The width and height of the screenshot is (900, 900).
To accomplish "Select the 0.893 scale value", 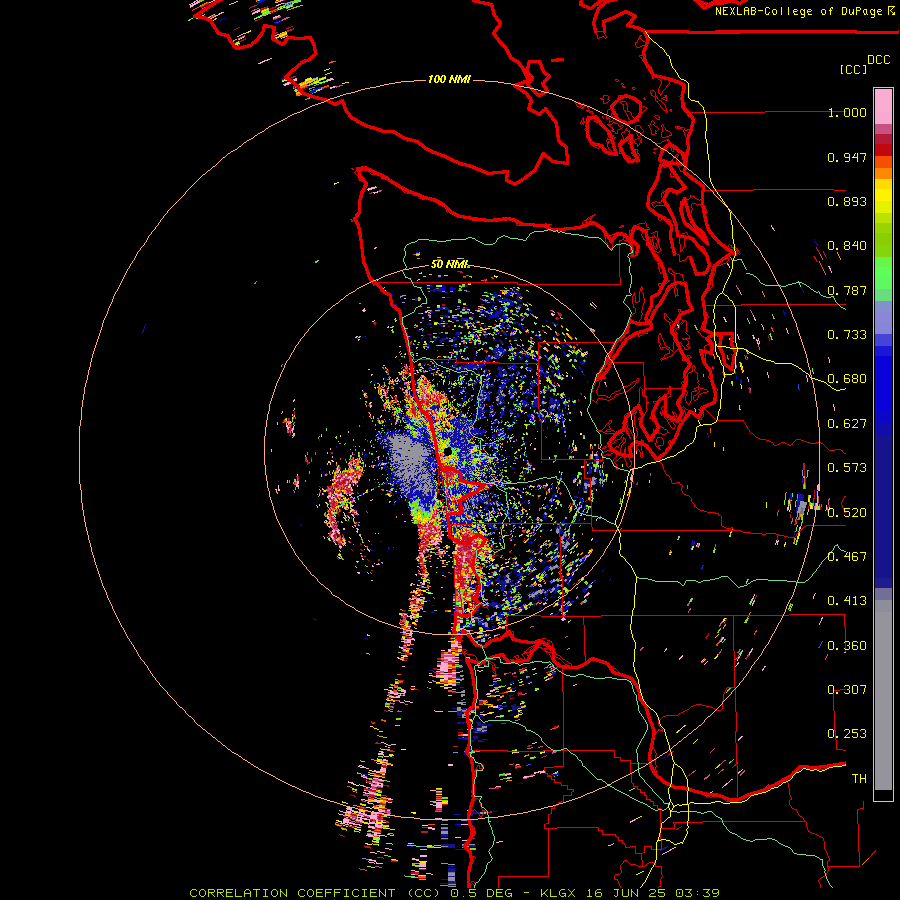I will [x=847, y=201].
